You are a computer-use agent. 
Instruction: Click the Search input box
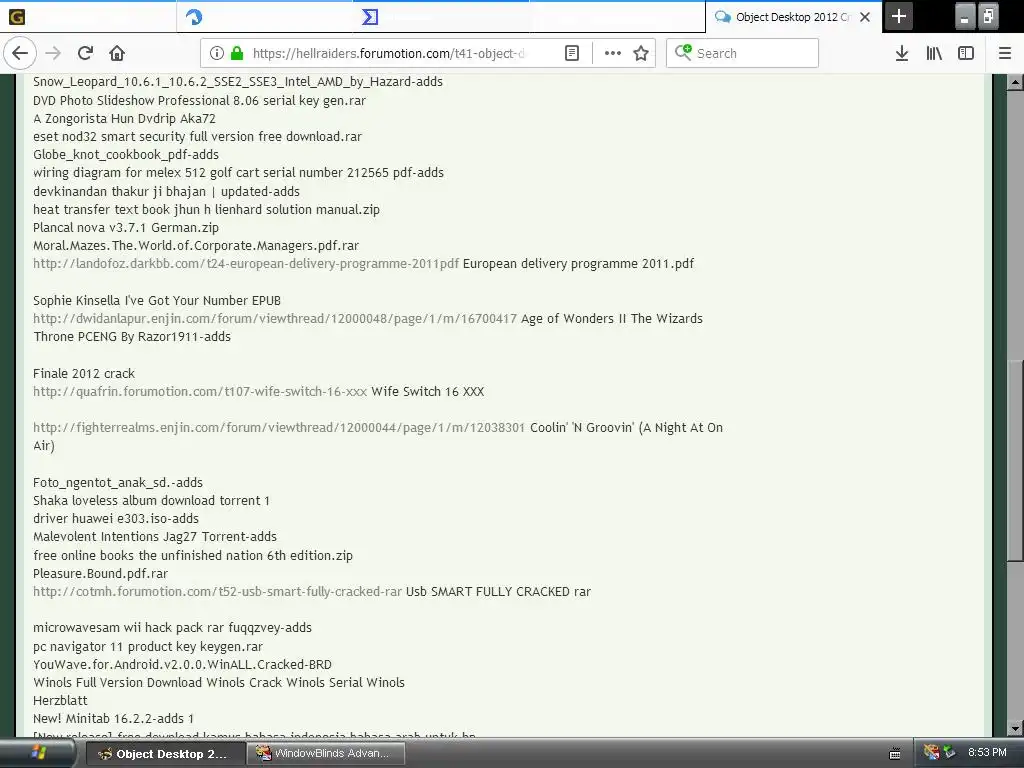(743, 54)
